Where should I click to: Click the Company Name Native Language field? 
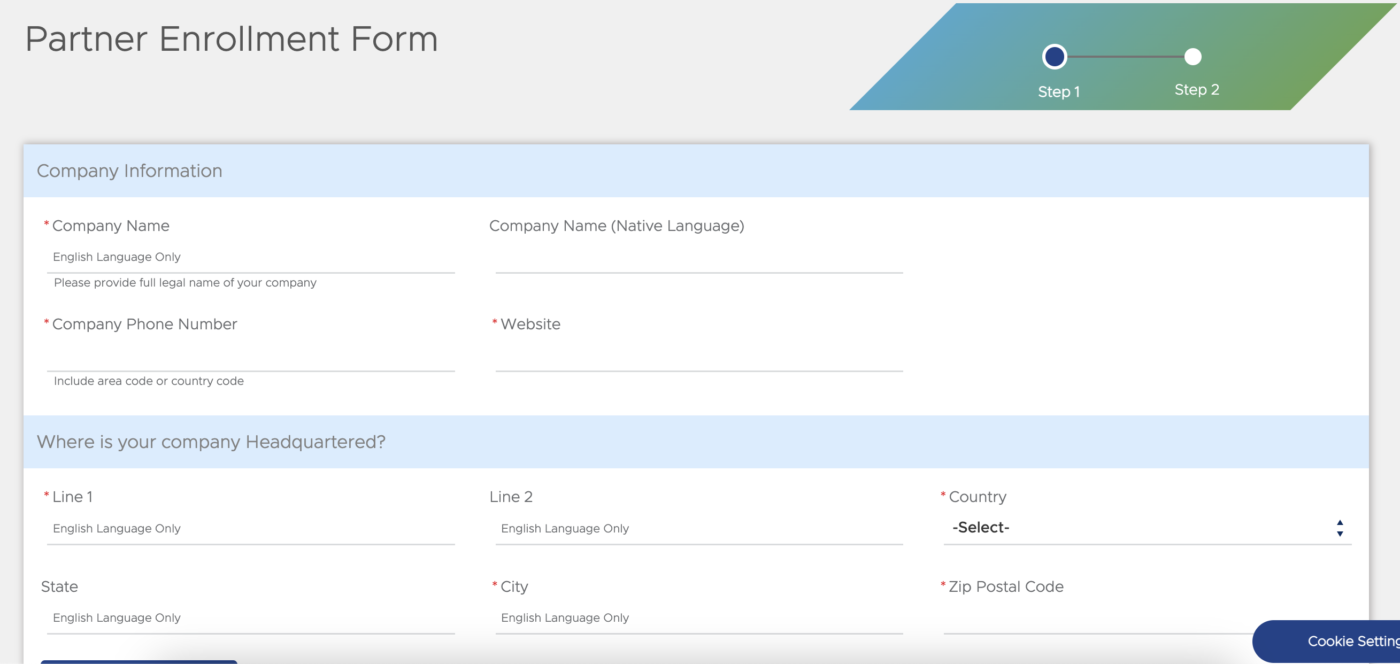700,258
